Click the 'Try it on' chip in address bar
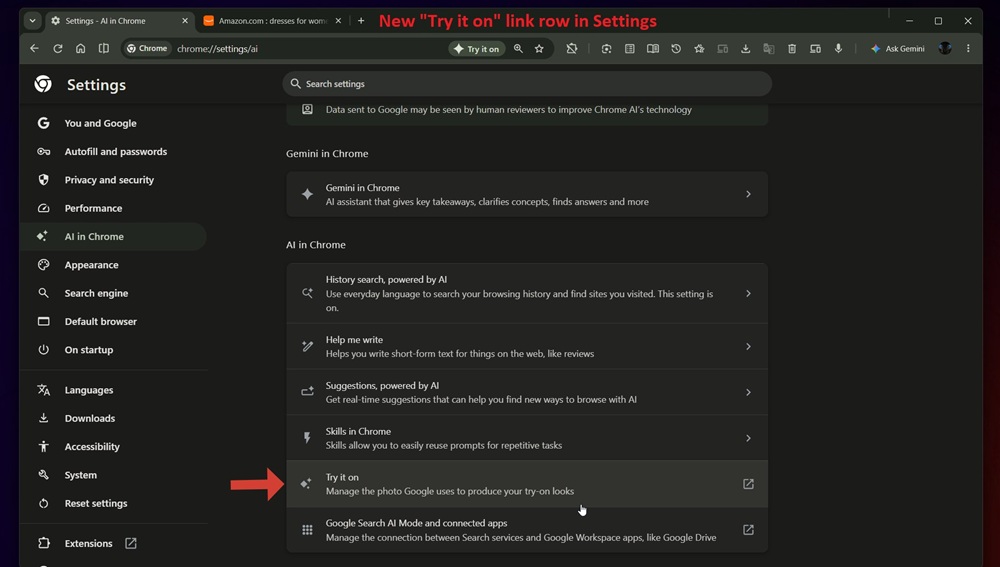 pos(477,48)
